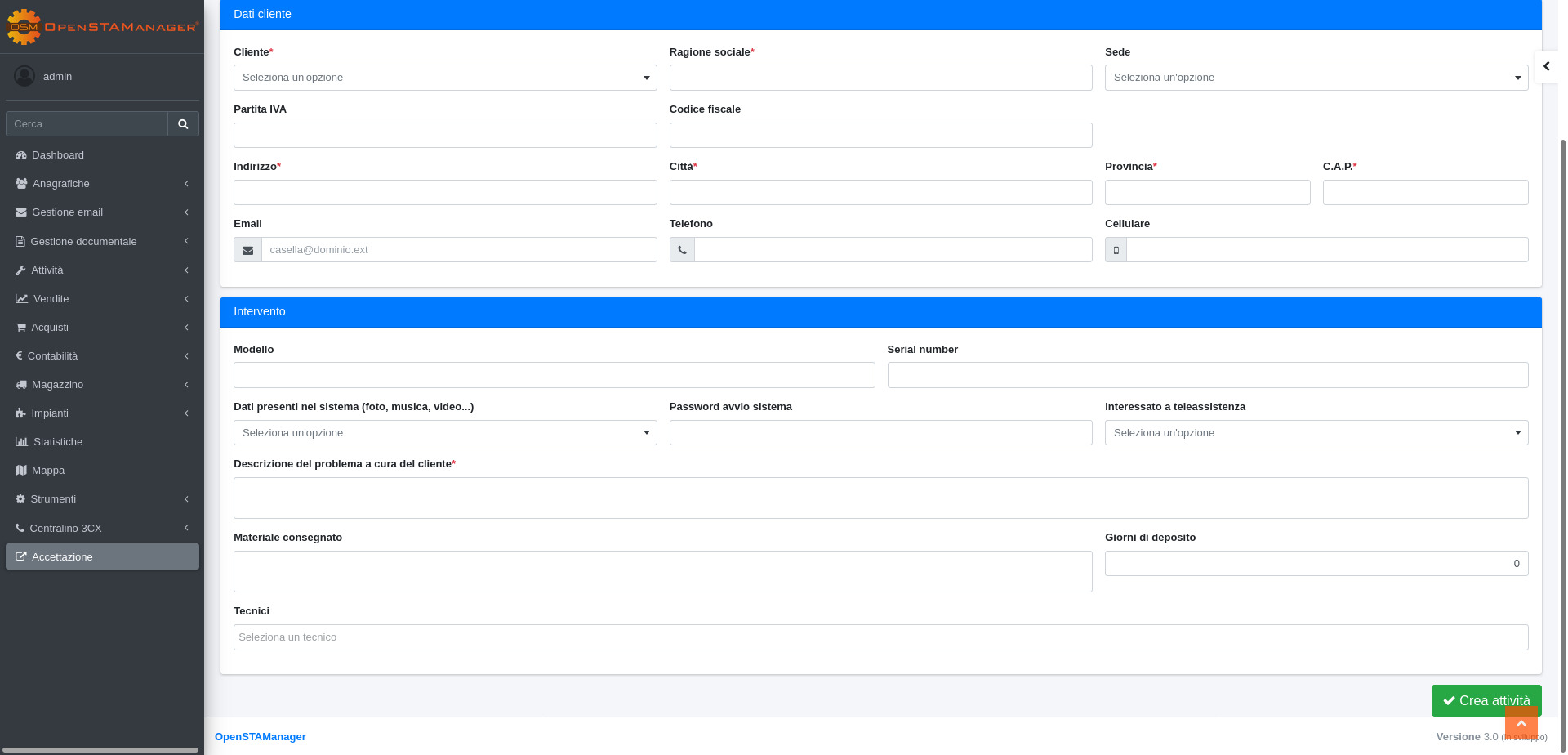The image size is (1568, 755).
Task: Go to the Mappa menu item
Action: click(48, 471)
